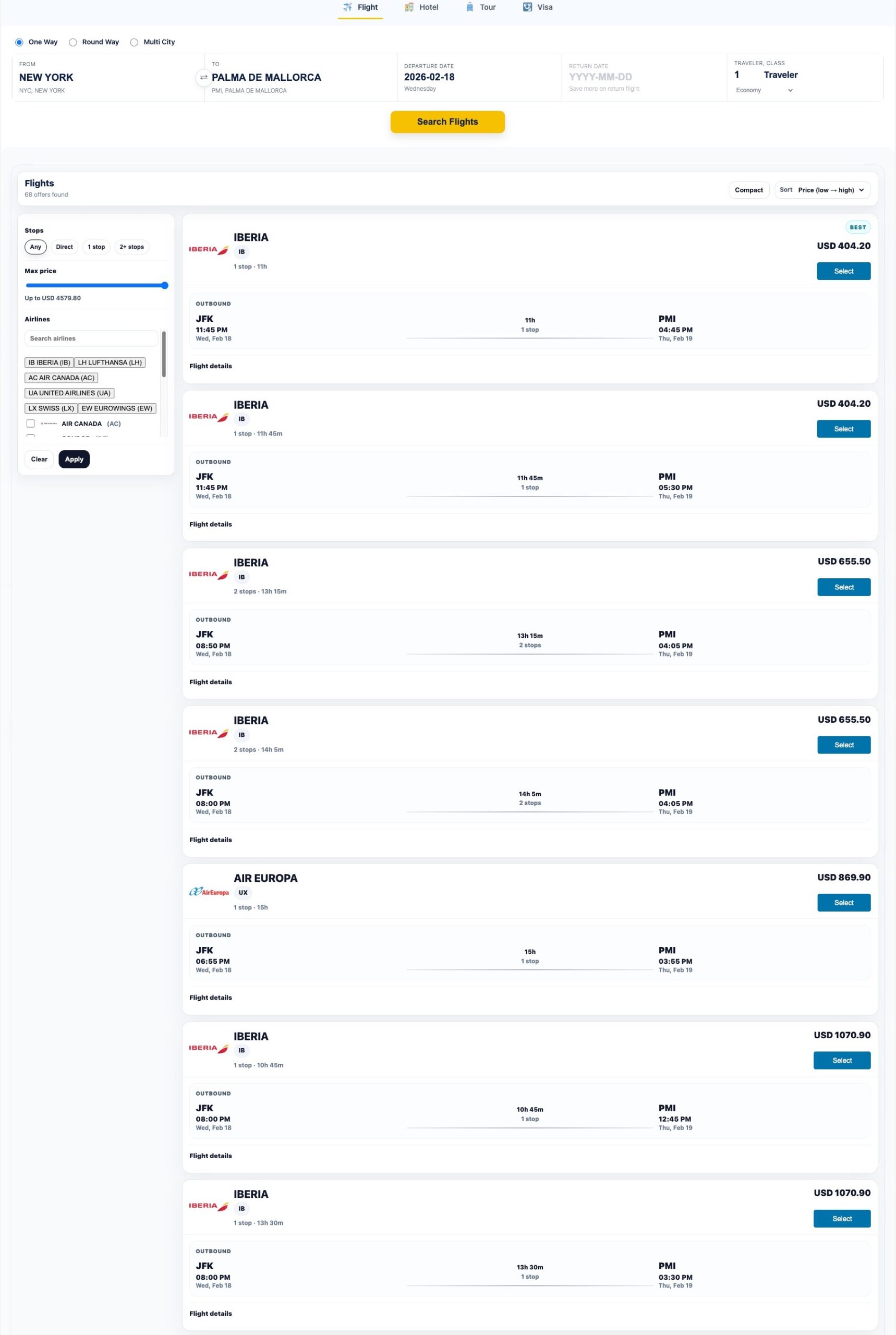Expand Flight details on the first Iberia result

point(210,366)
